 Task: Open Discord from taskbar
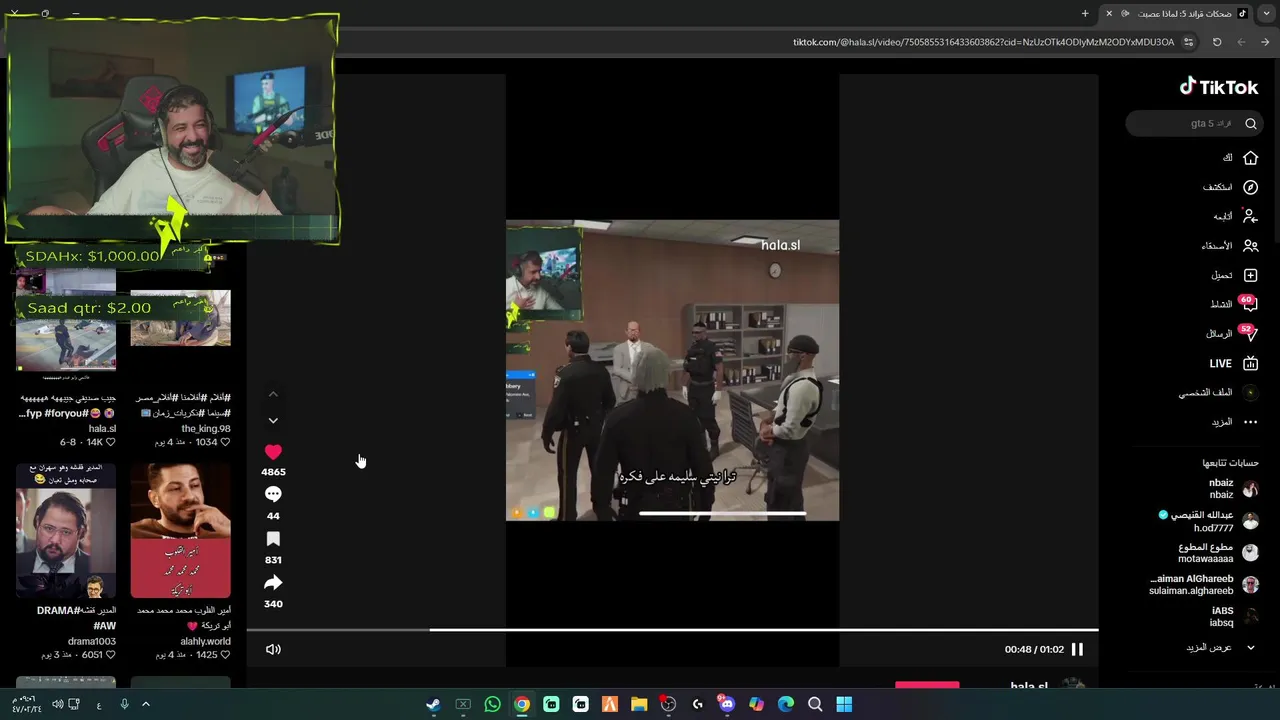[727, 704]
